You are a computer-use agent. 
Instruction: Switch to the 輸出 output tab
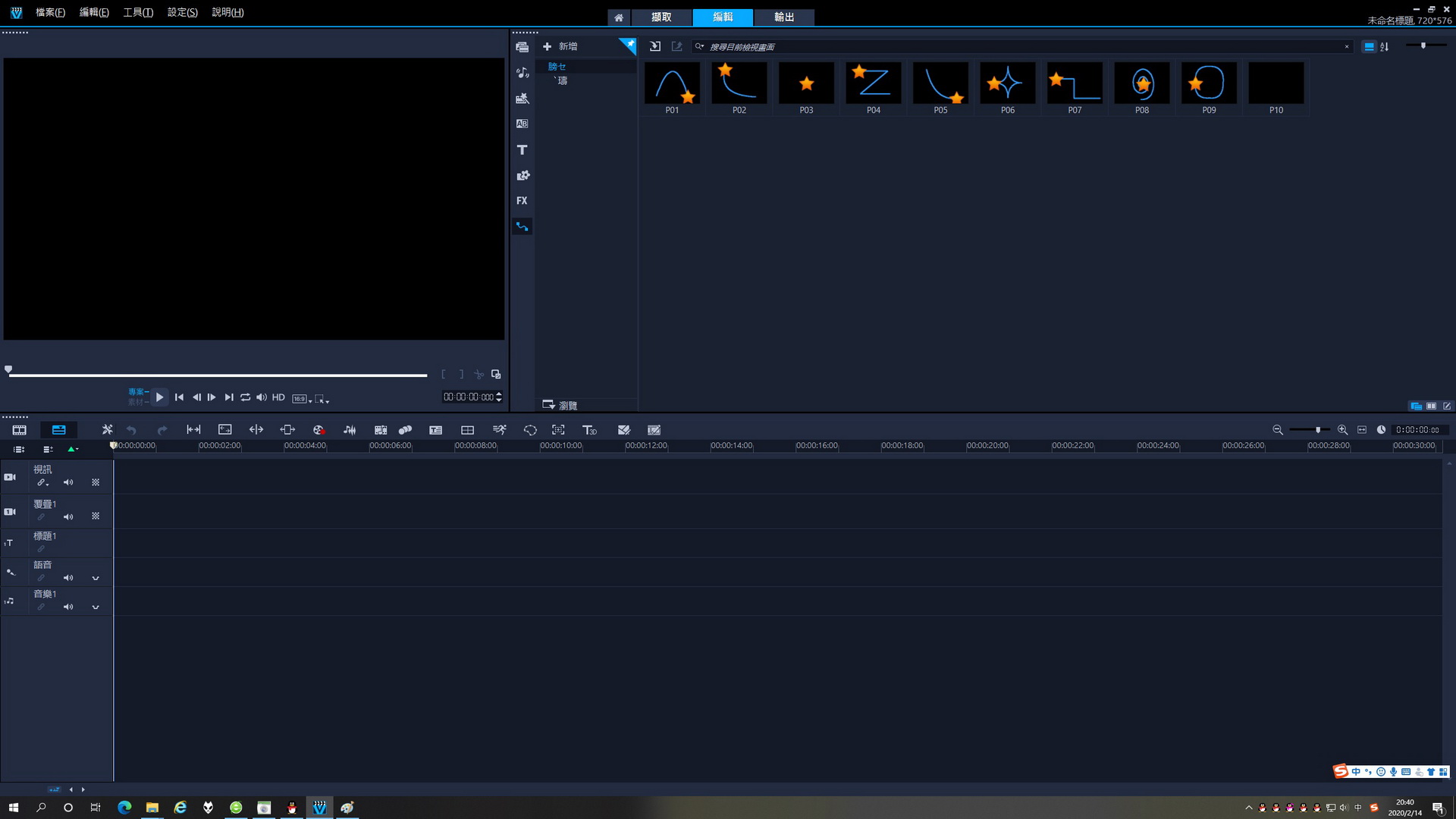coord(784,17)
